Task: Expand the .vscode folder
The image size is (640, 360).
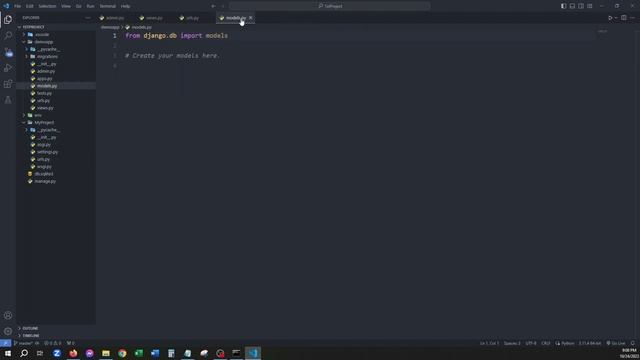Action: (42, 34)
